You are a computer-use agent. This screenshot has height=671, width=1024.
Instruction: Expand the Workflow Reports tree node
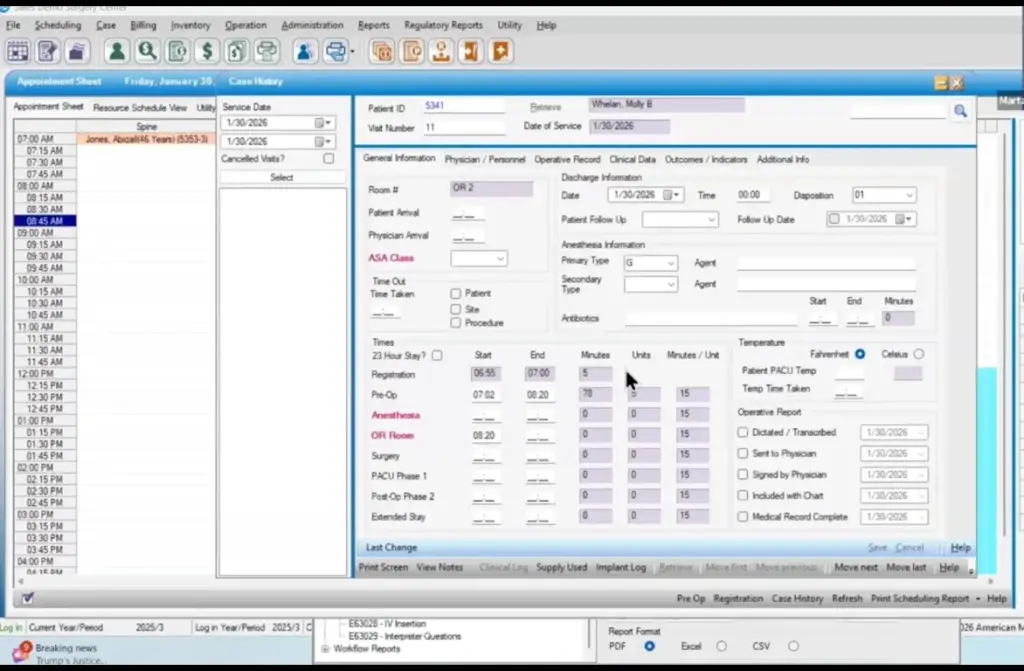point(325,649)
